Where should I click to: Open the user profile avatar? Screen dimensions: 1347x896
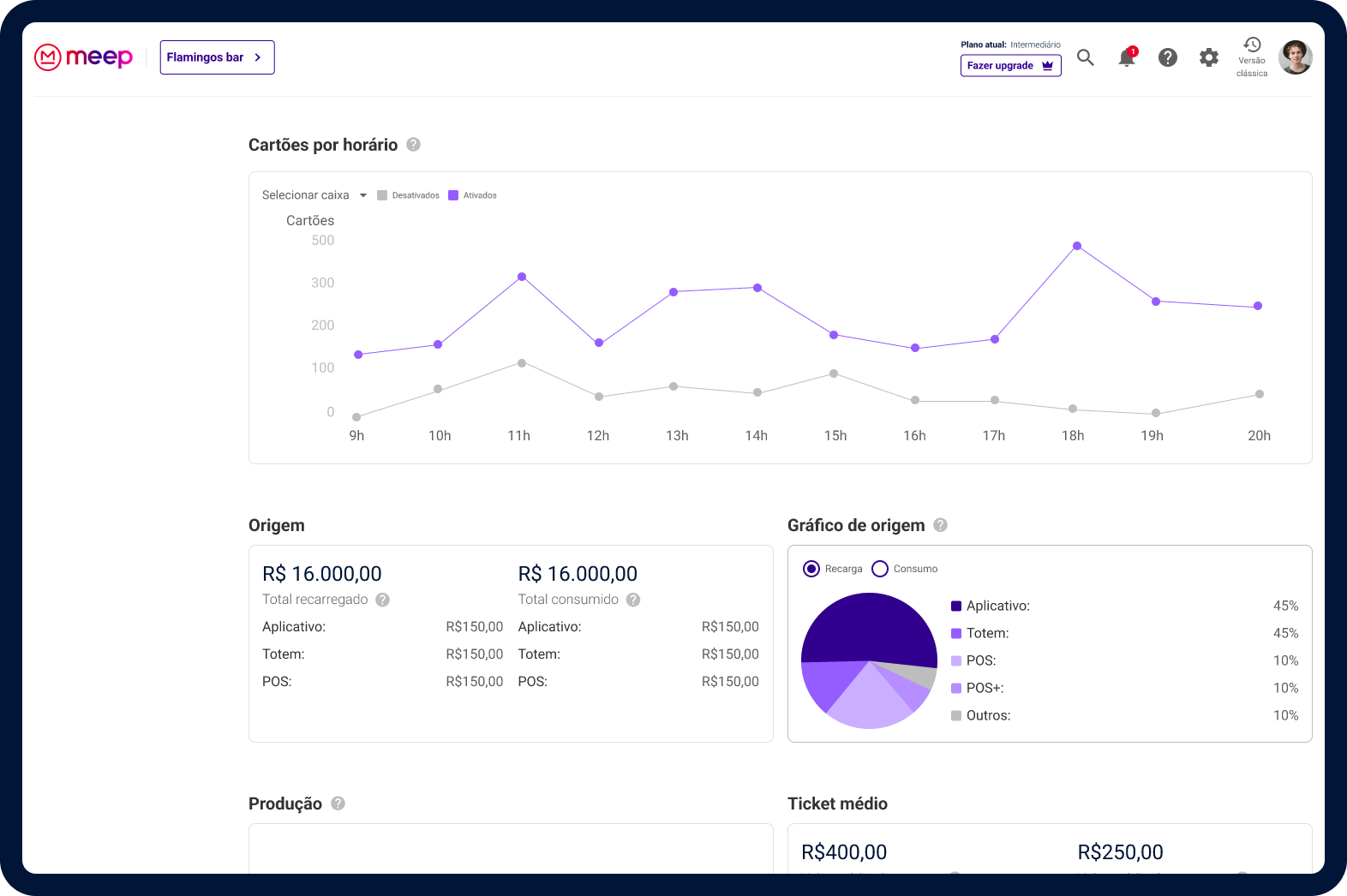click(x=1296, y=57)
